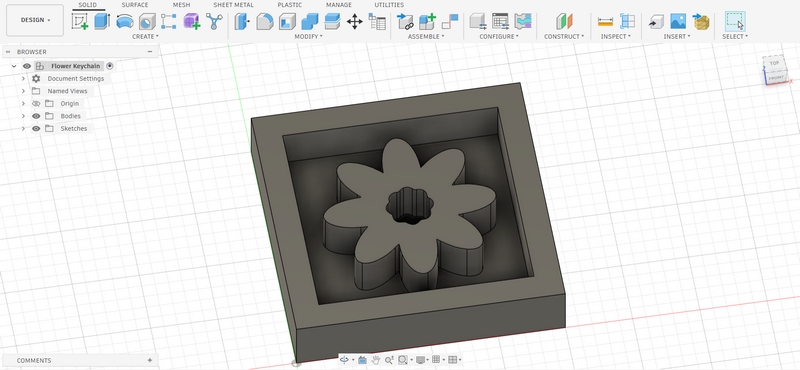Click the Offset Plane construct icon
This screenshot has height=370, width=800.
coord(564,21)
